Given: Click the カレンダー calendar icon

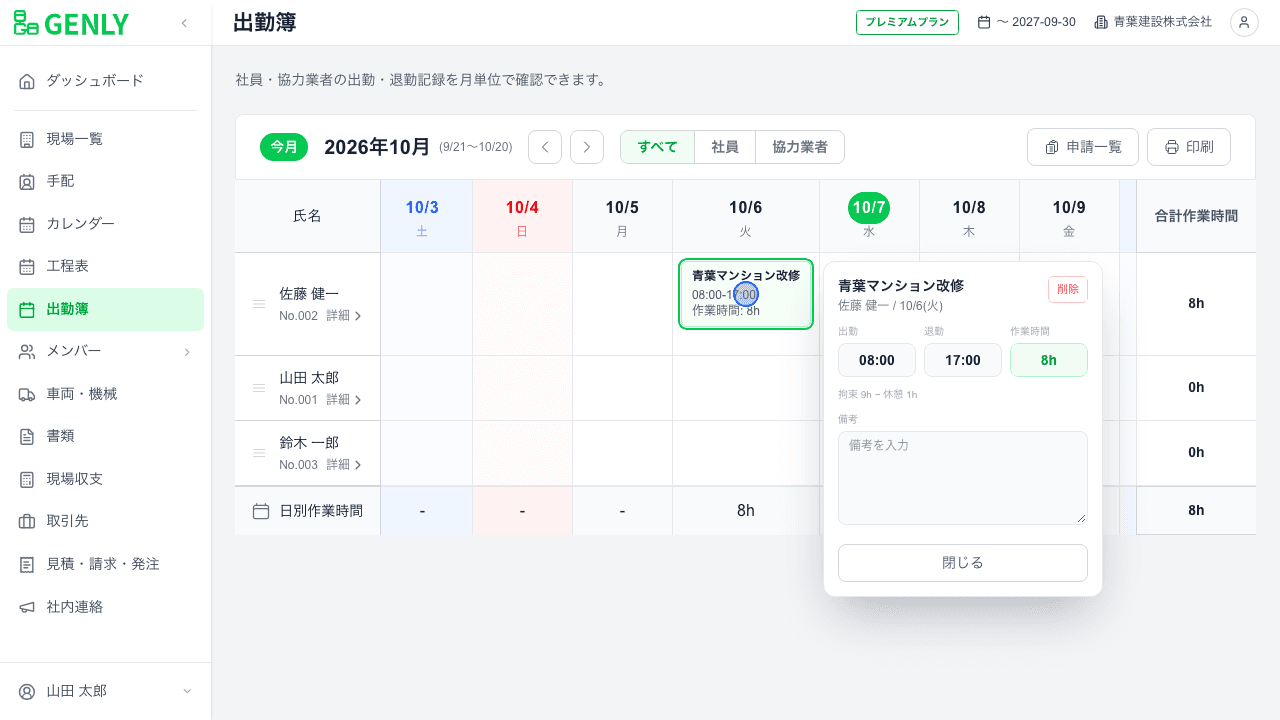Looking at the screenshot, I should (x=27, y=224).
